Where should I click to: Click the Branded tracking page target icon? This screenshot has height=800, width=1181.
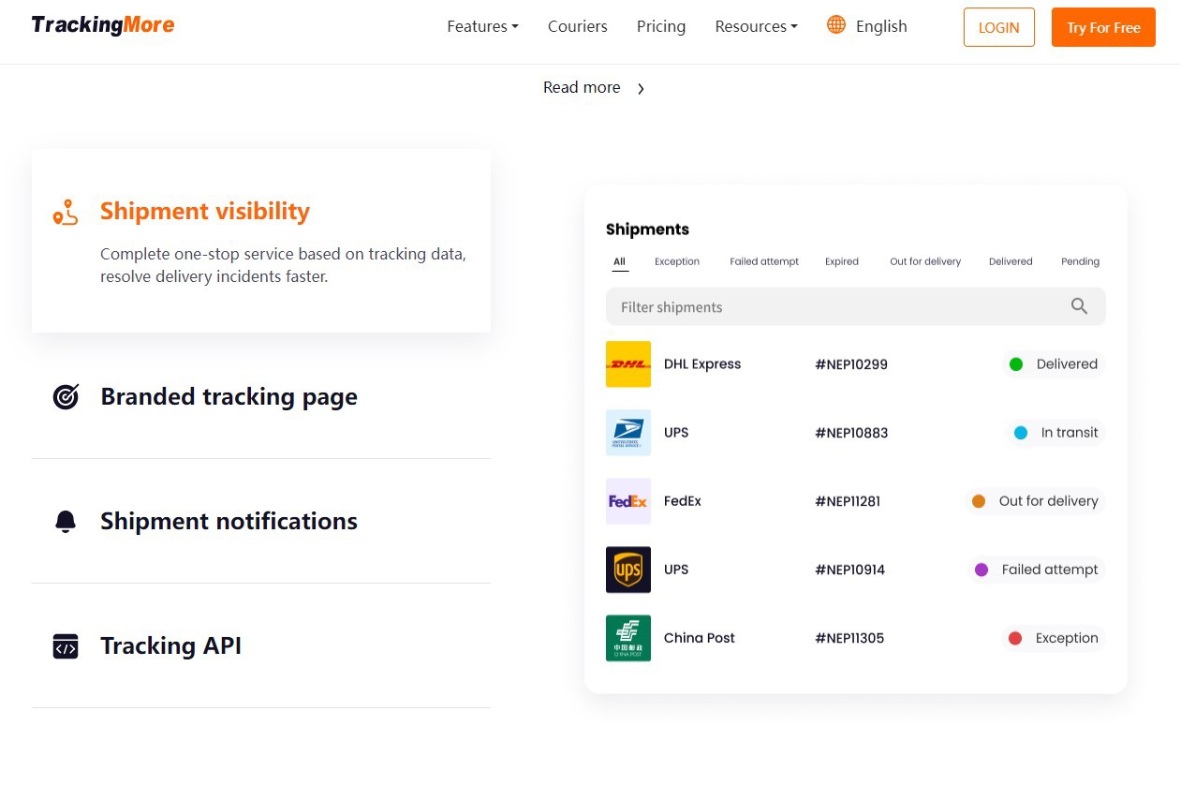pyautogui.click(x=66, y=396)
